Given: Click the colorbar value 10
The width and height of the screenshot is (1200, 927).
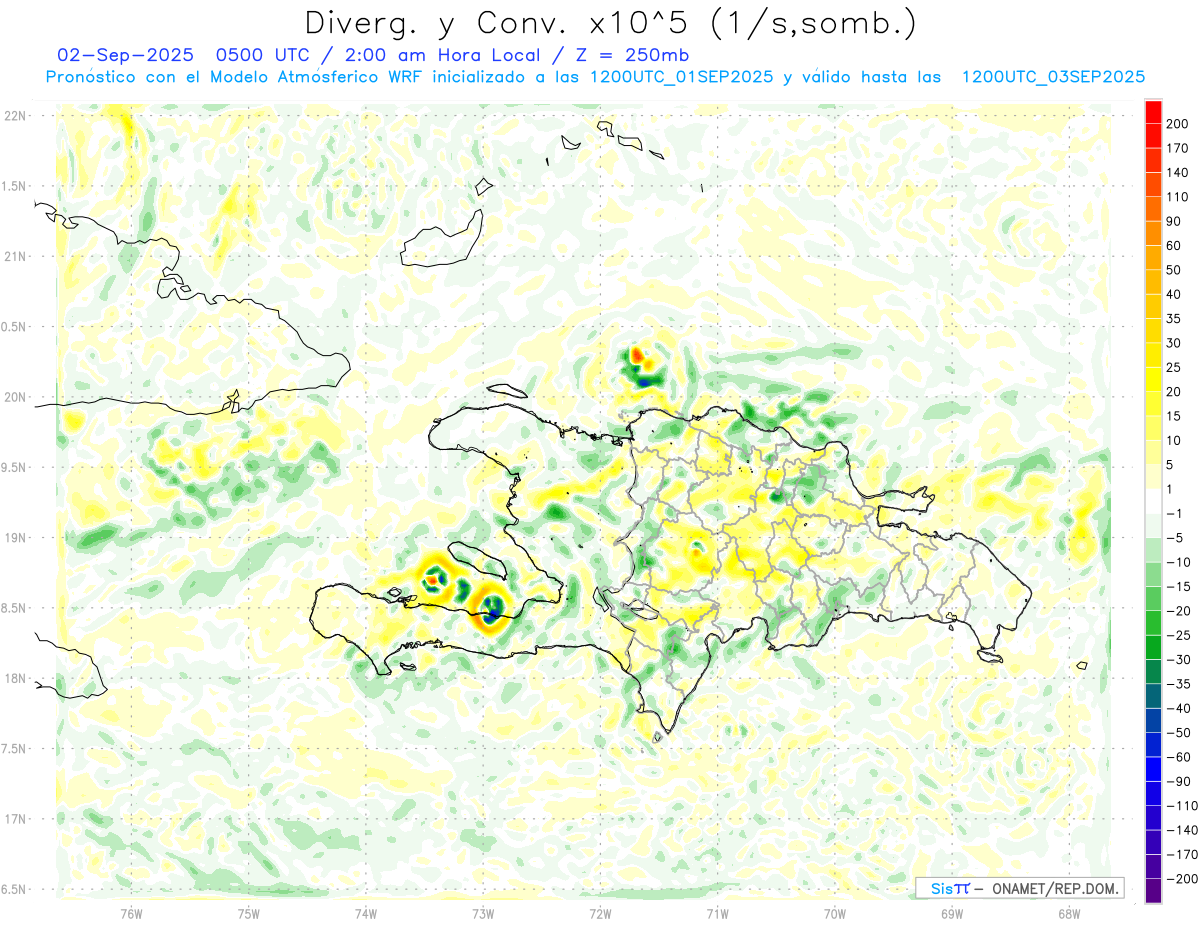Looking at the screenshot, I should point(1174,441).
